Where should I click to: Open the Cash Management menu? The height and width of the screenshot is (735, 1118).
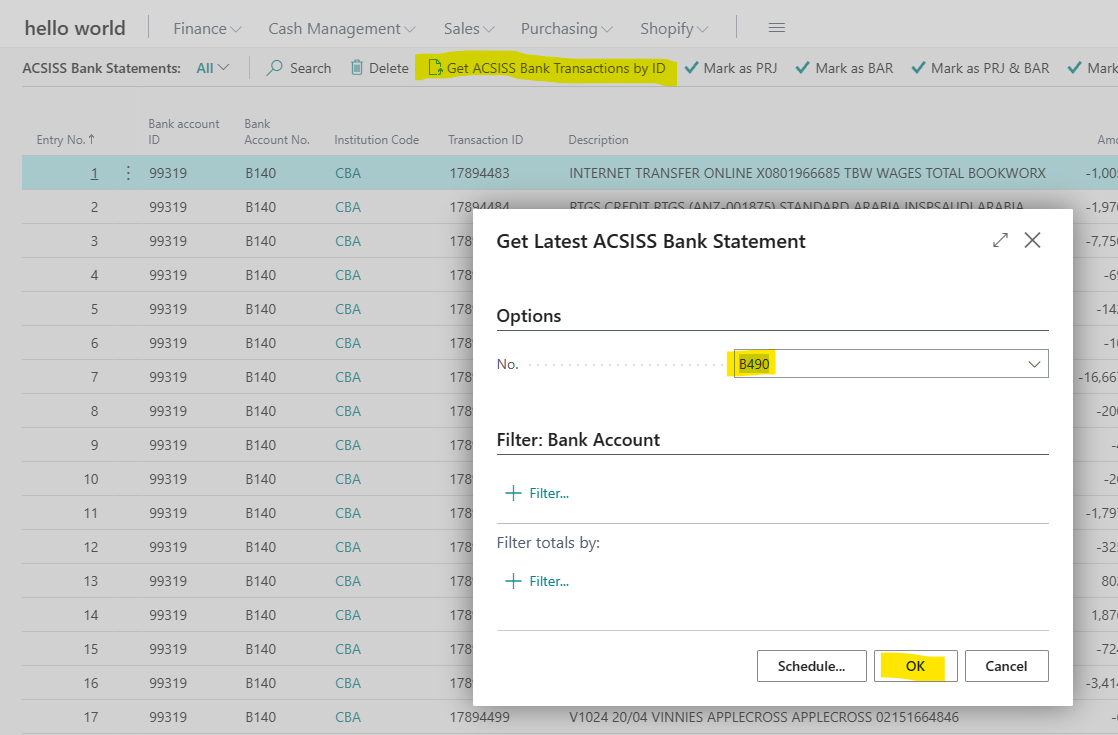point(341,29)
